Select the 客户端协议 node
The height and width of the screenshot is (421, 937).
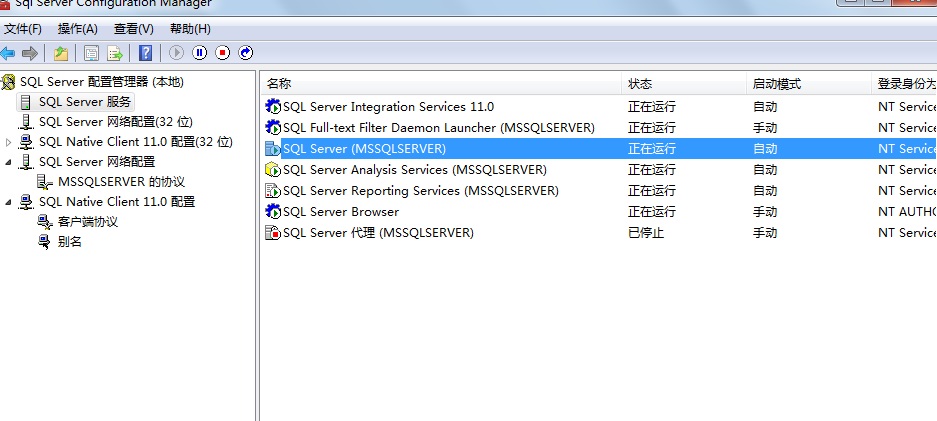tap(88, 222)
